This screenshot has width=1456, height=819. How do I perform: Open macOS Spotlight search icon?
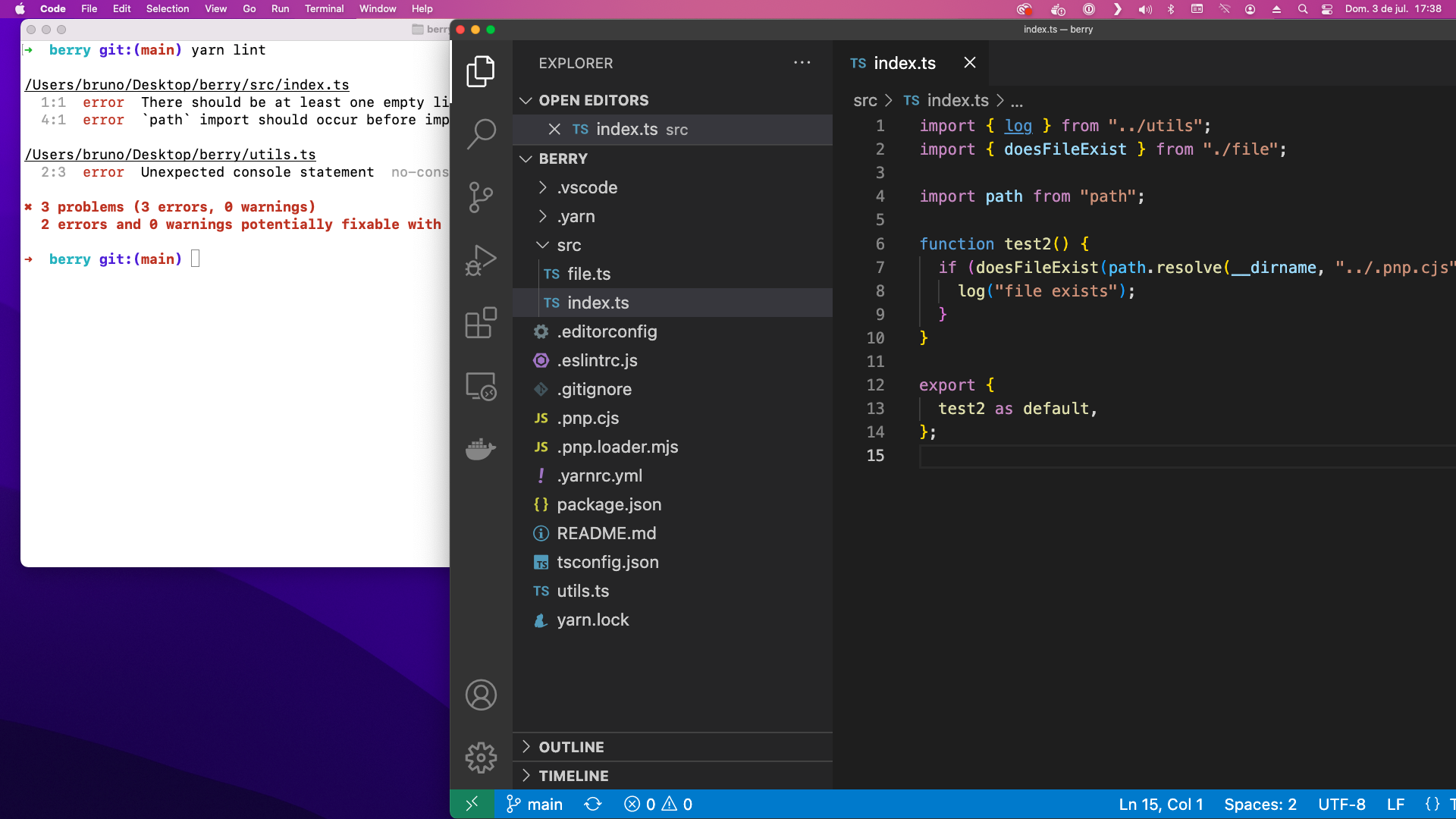(x=1302, y=9)
